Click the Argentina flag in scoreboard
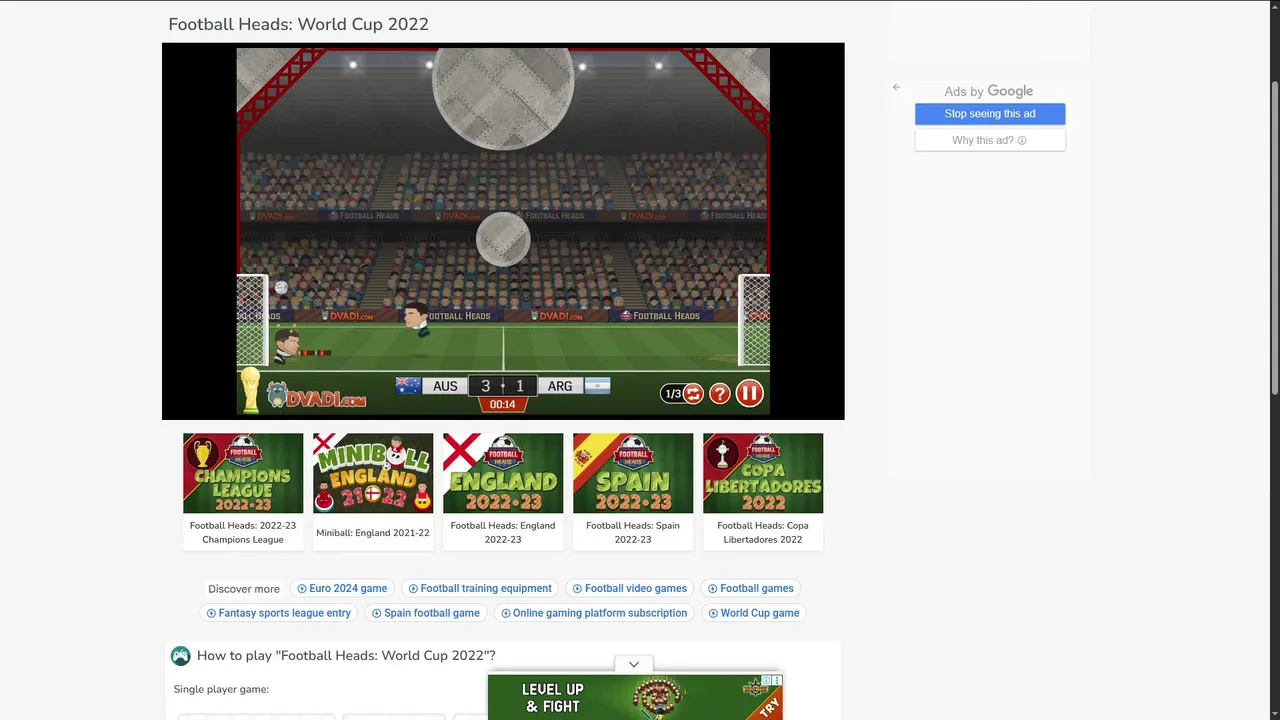Viewport: 1280px width, 720px height. tap(598, 386)
